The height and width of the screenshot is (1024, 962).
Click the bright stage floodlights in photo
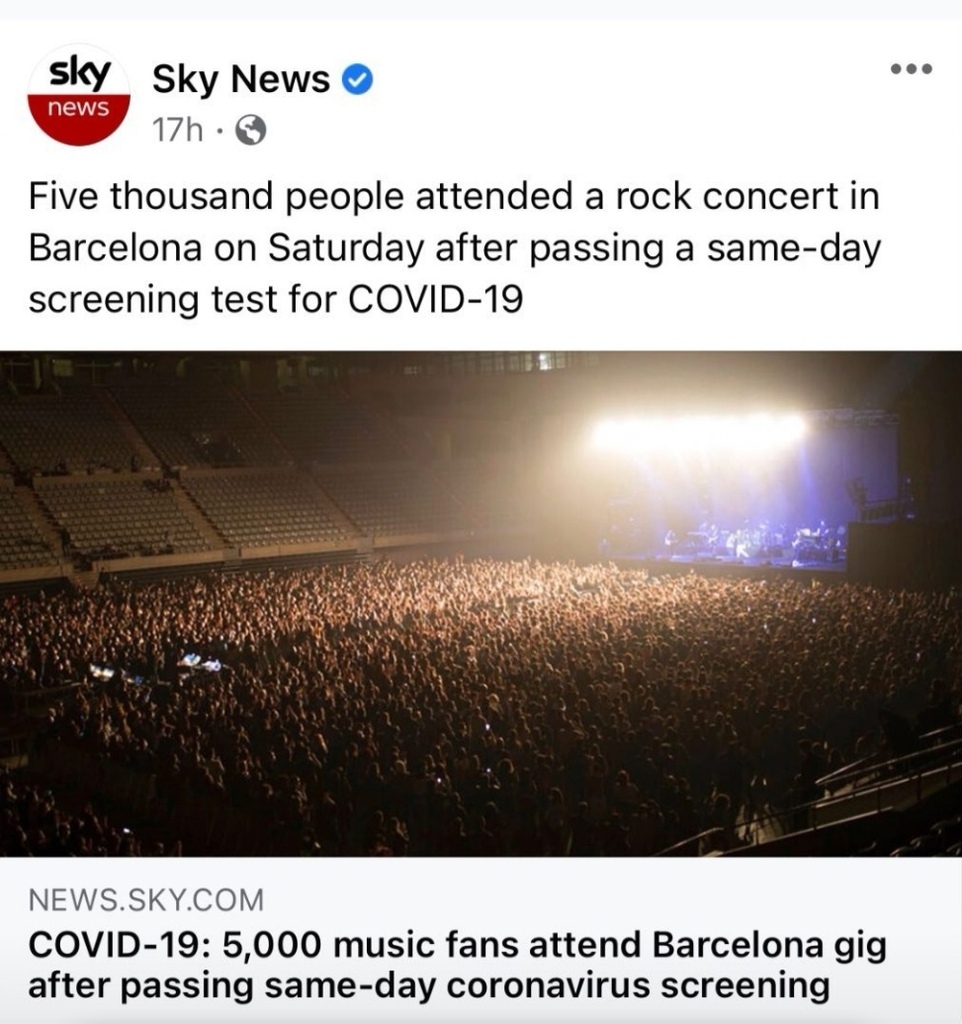697,434
